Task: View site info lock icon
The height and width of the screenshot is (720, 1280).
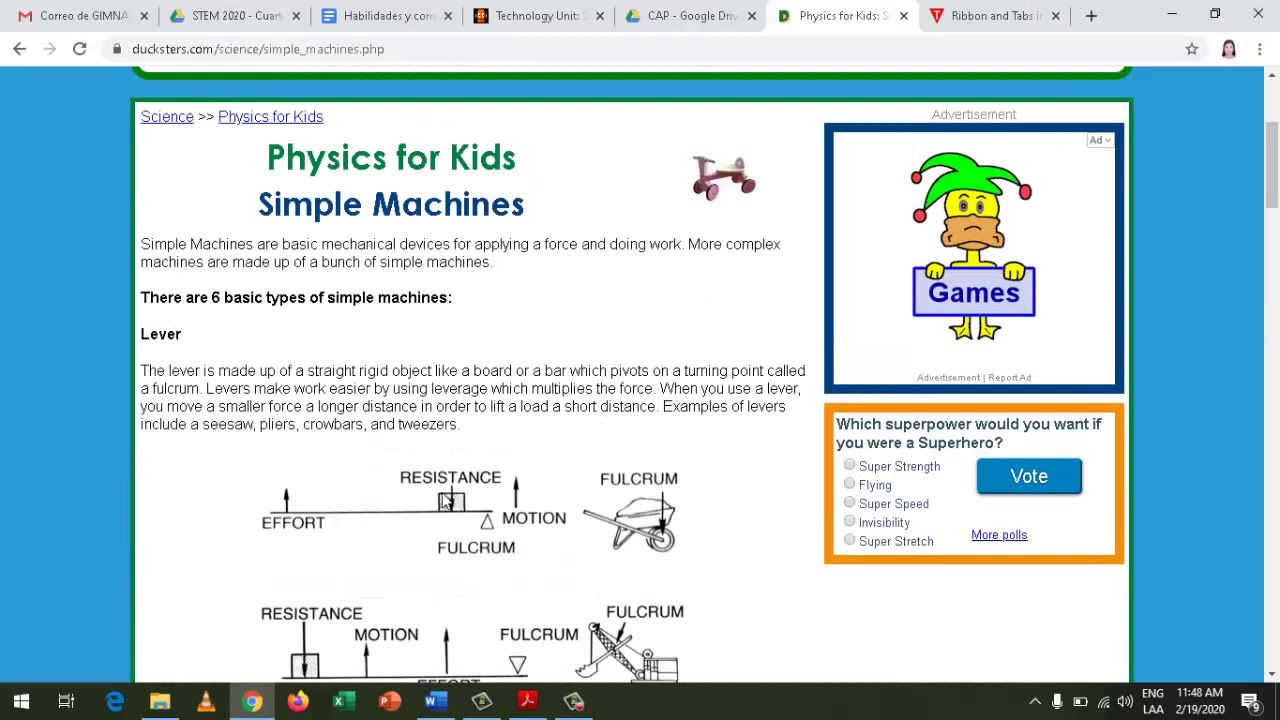Action: 118,49
